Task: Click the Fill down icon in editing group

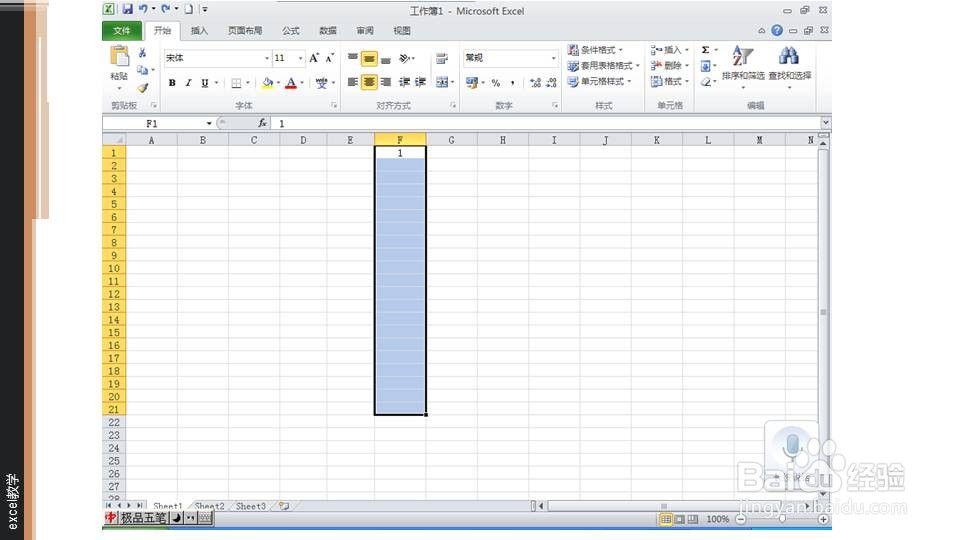Action: coord(705,66)
